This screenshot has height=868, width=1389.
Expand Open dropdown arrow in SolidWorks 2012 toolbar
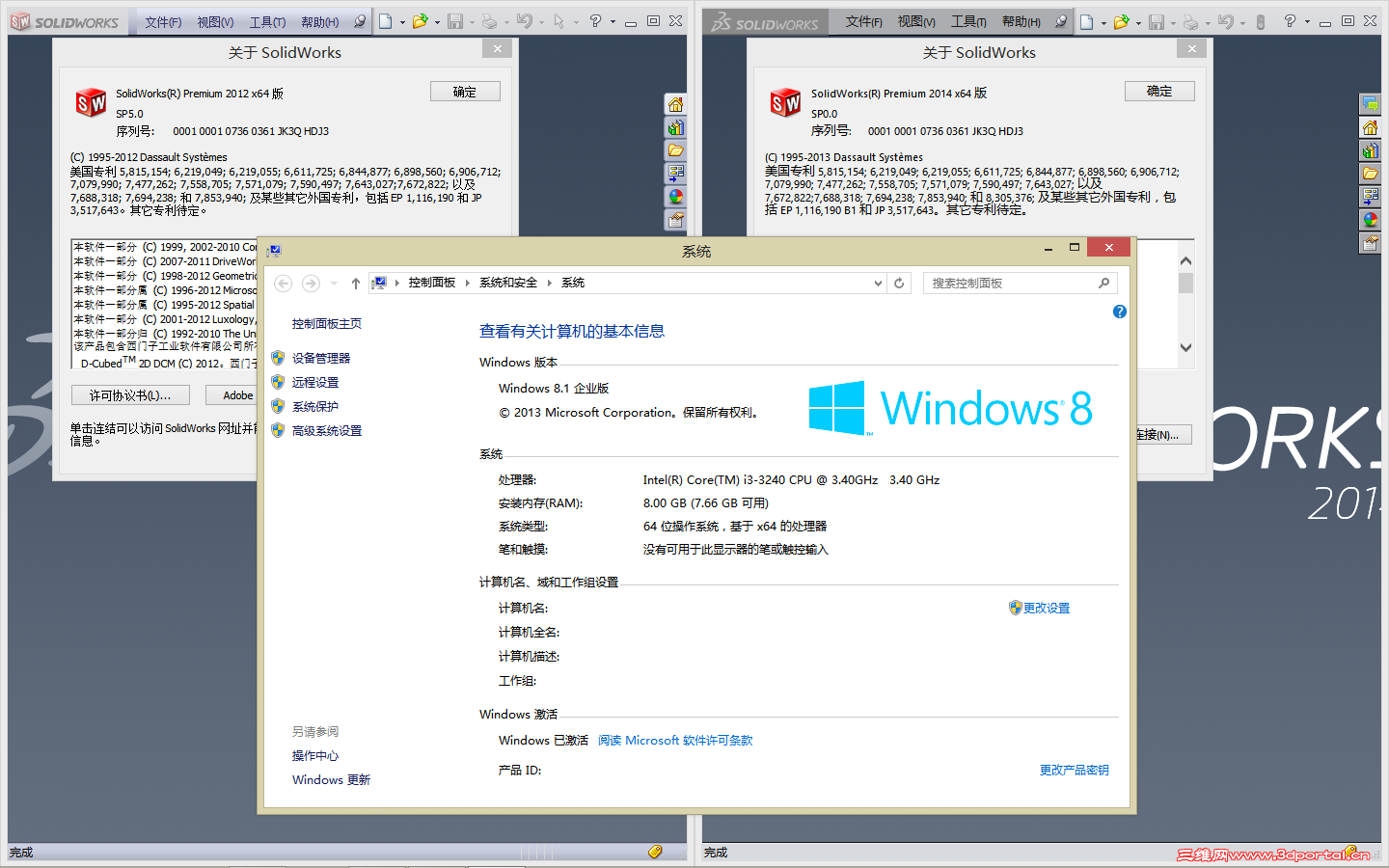pos(437,22)
